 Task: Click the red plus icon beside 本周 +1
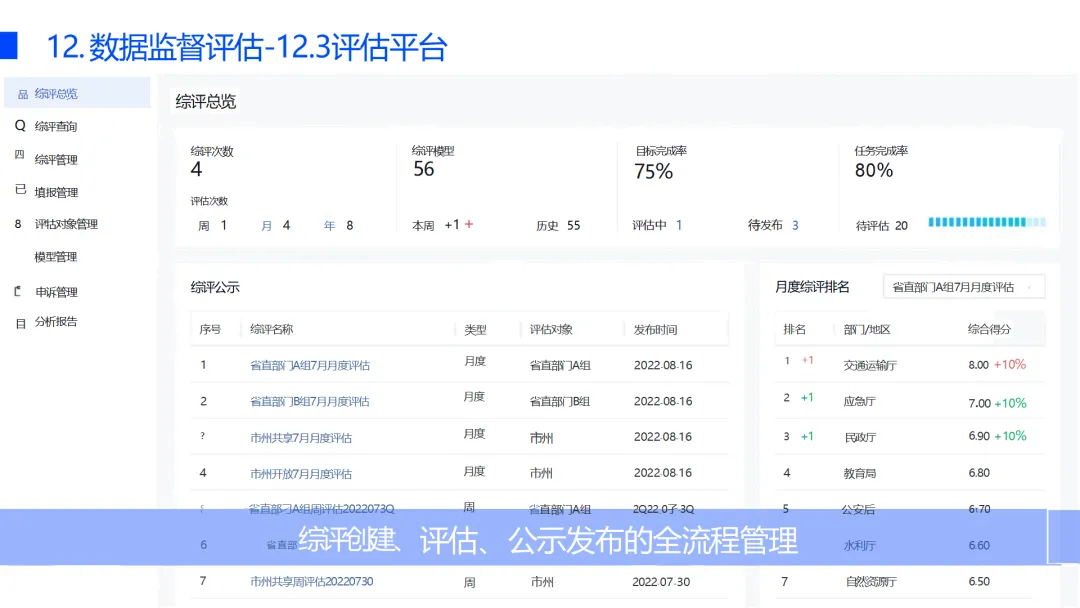click(469, 224)
